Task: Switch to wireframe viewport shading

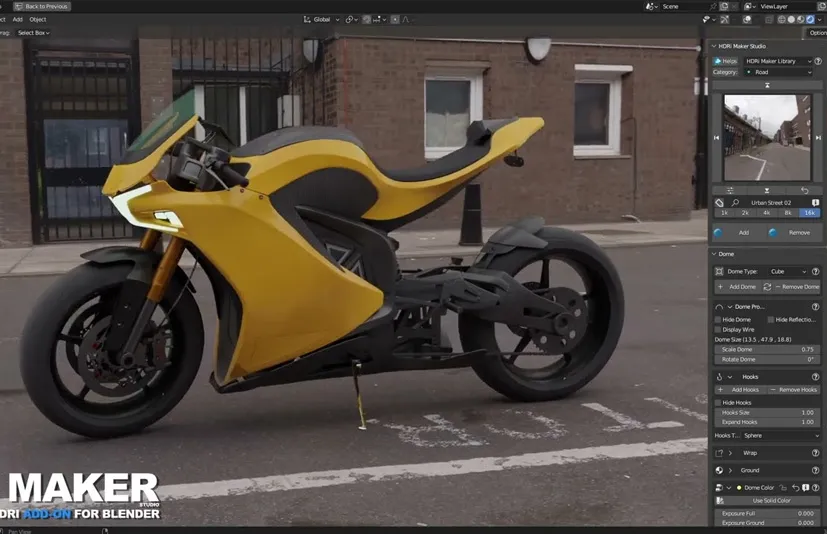Action: tap(782, 20)
